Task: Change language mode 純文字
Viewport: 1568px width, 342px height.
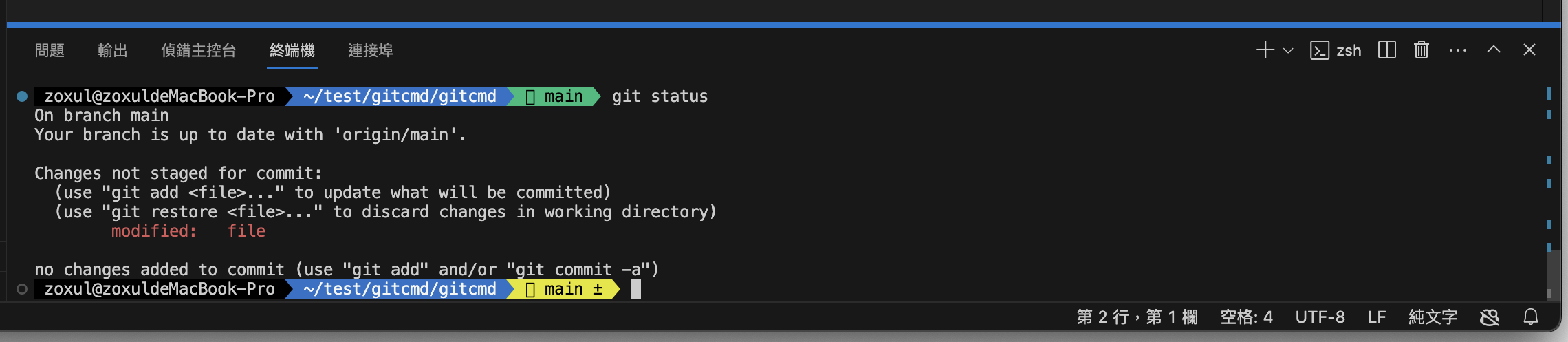Action: (1433, 317)
